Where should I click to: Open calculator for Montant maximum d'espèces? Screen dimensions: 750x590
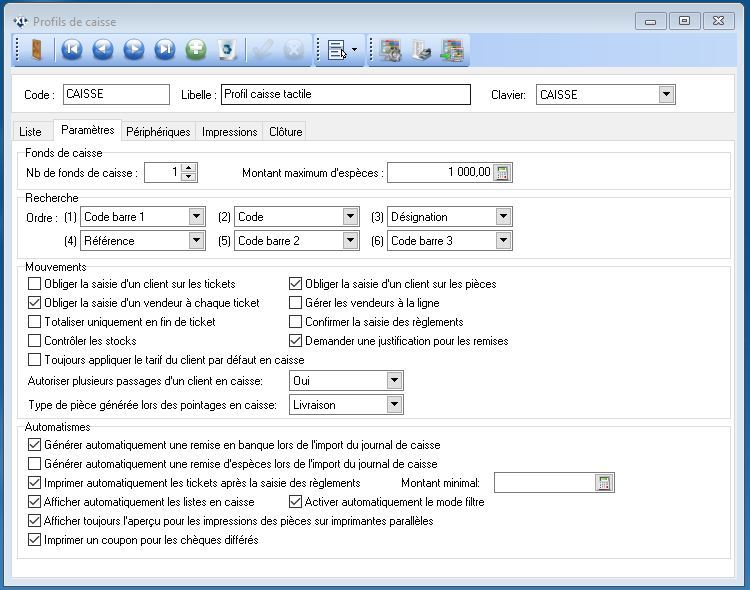coord(502,172)
